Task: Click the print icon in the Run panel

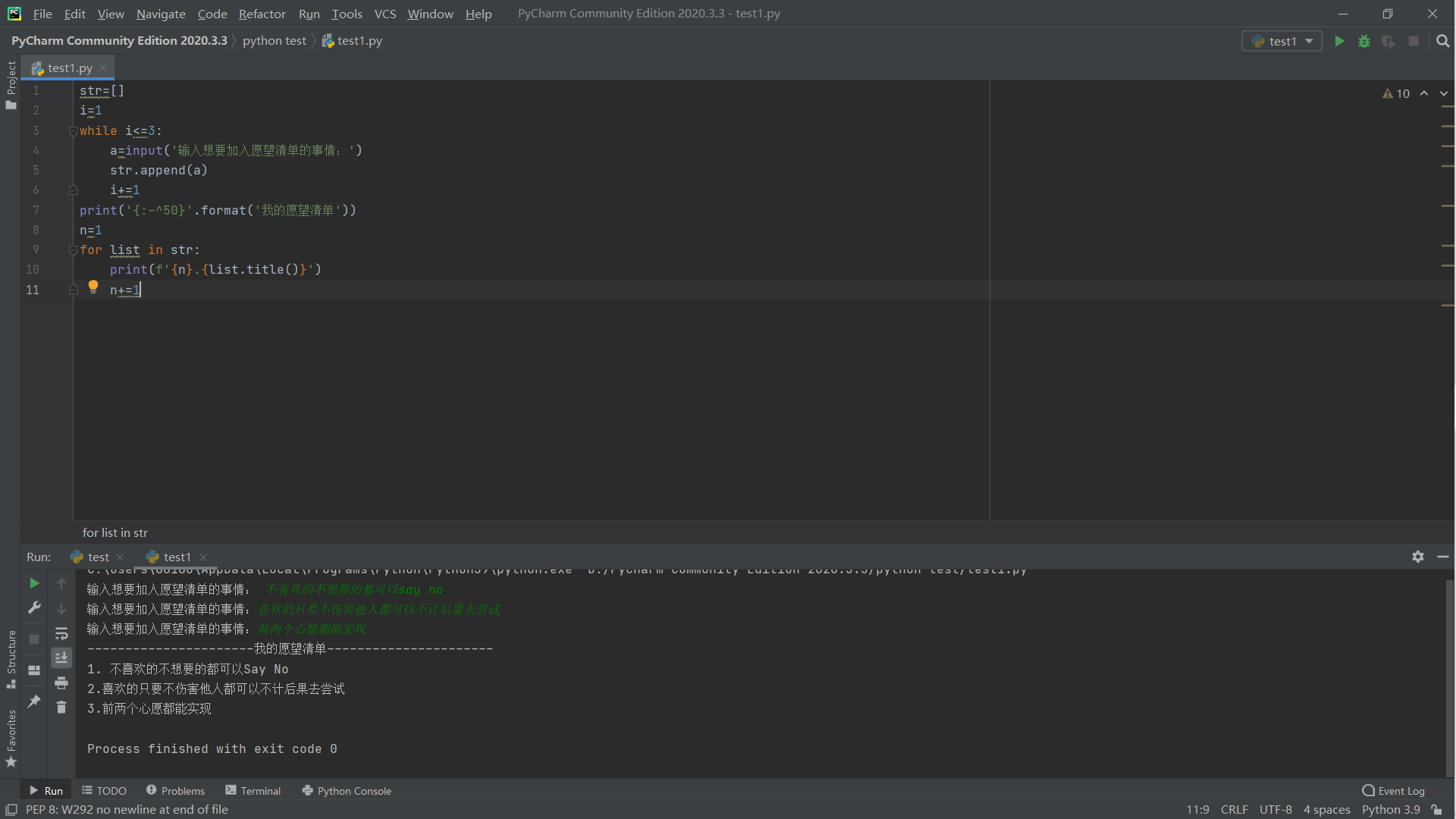Action: [x=61, y=683]
